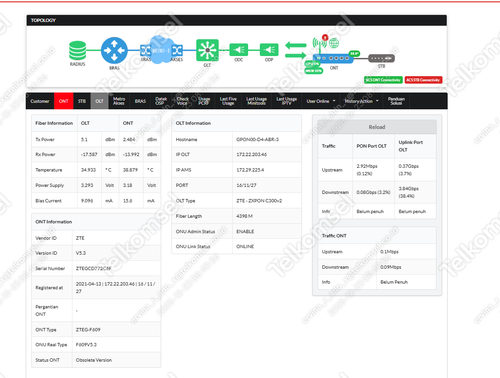Open the Last Usage IPTV tab
The image size is (500, 378).
pyautogui.click(x=286, y=101)
